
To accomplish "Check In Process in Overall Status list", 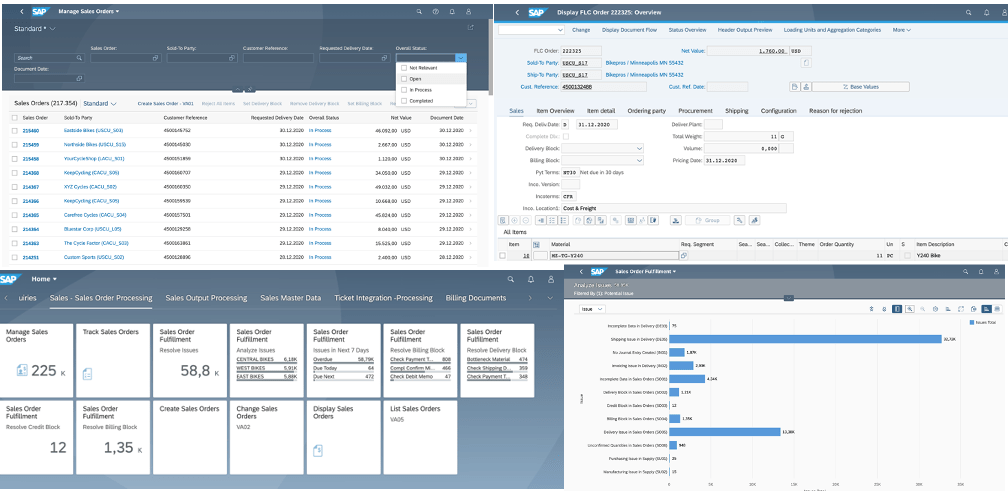I will [x=404, y=90].
